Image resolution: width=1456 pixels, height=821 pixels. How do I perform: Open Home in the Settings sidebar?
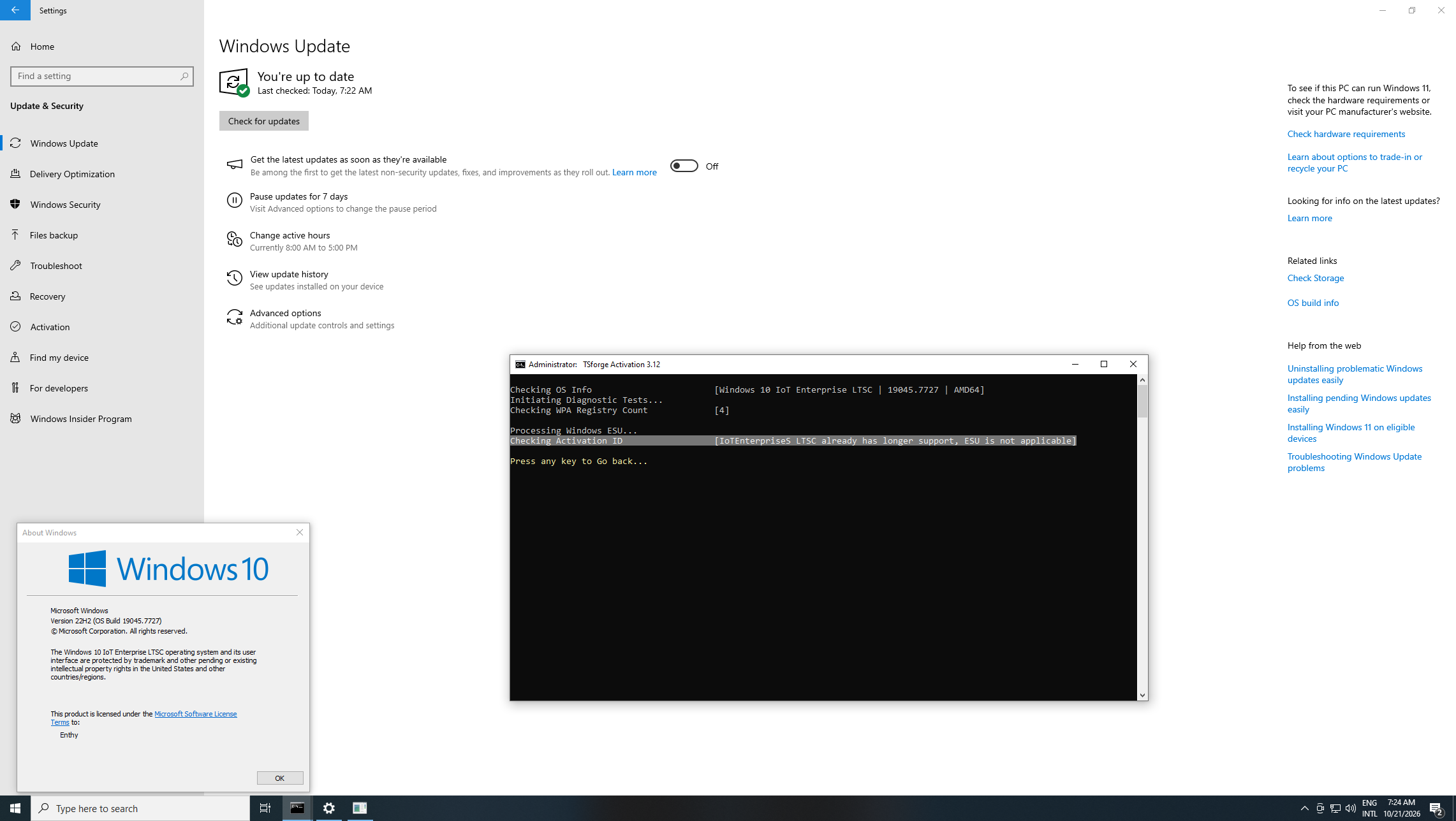click(102, 47)
